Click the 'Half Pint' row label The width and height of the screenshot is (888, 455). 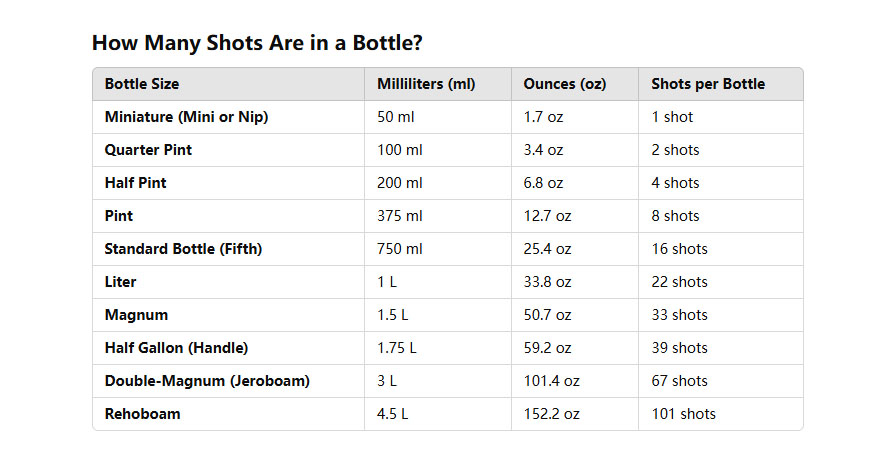coord(136,183)
